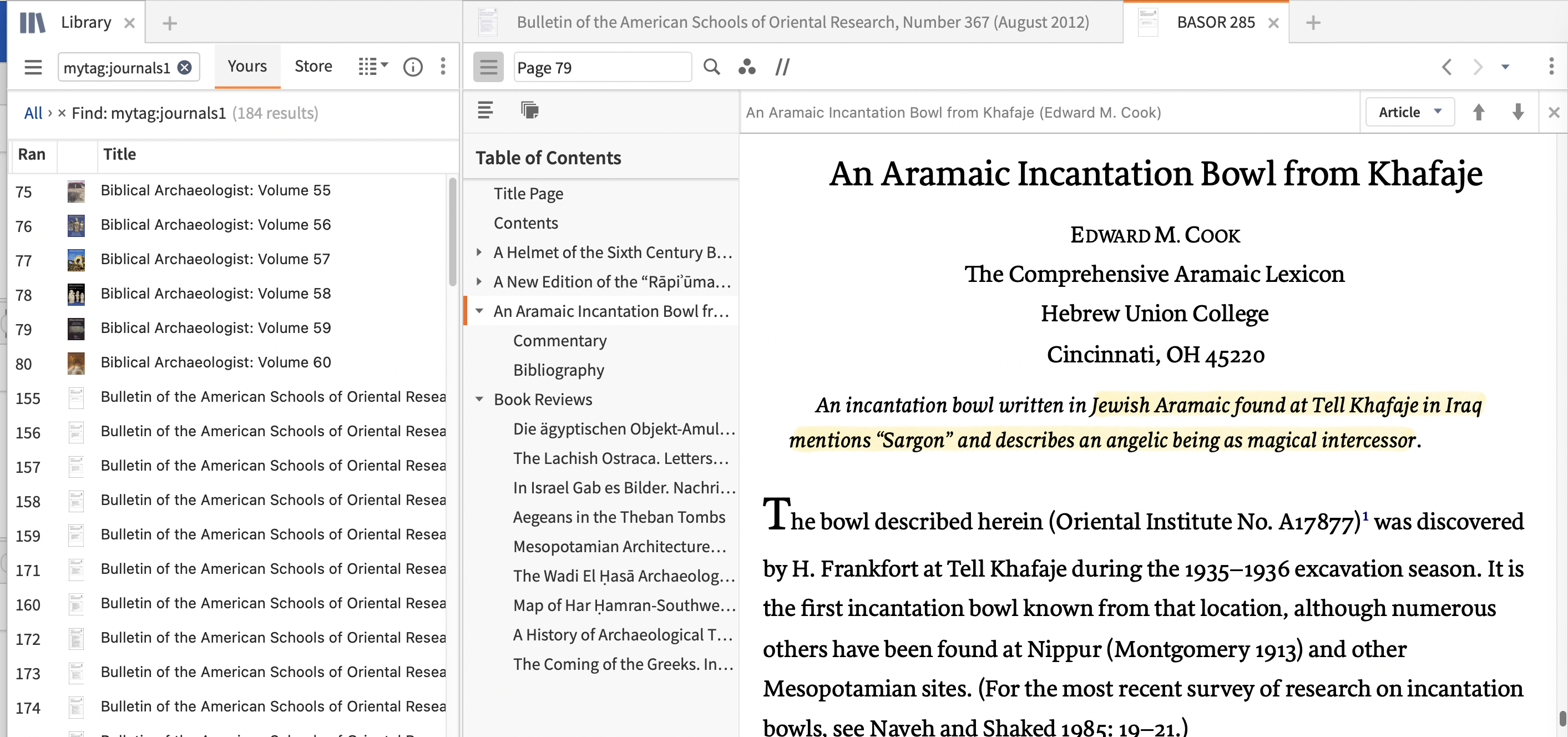
Task: Switch to the Store tab
Action: tap(313, 65)
